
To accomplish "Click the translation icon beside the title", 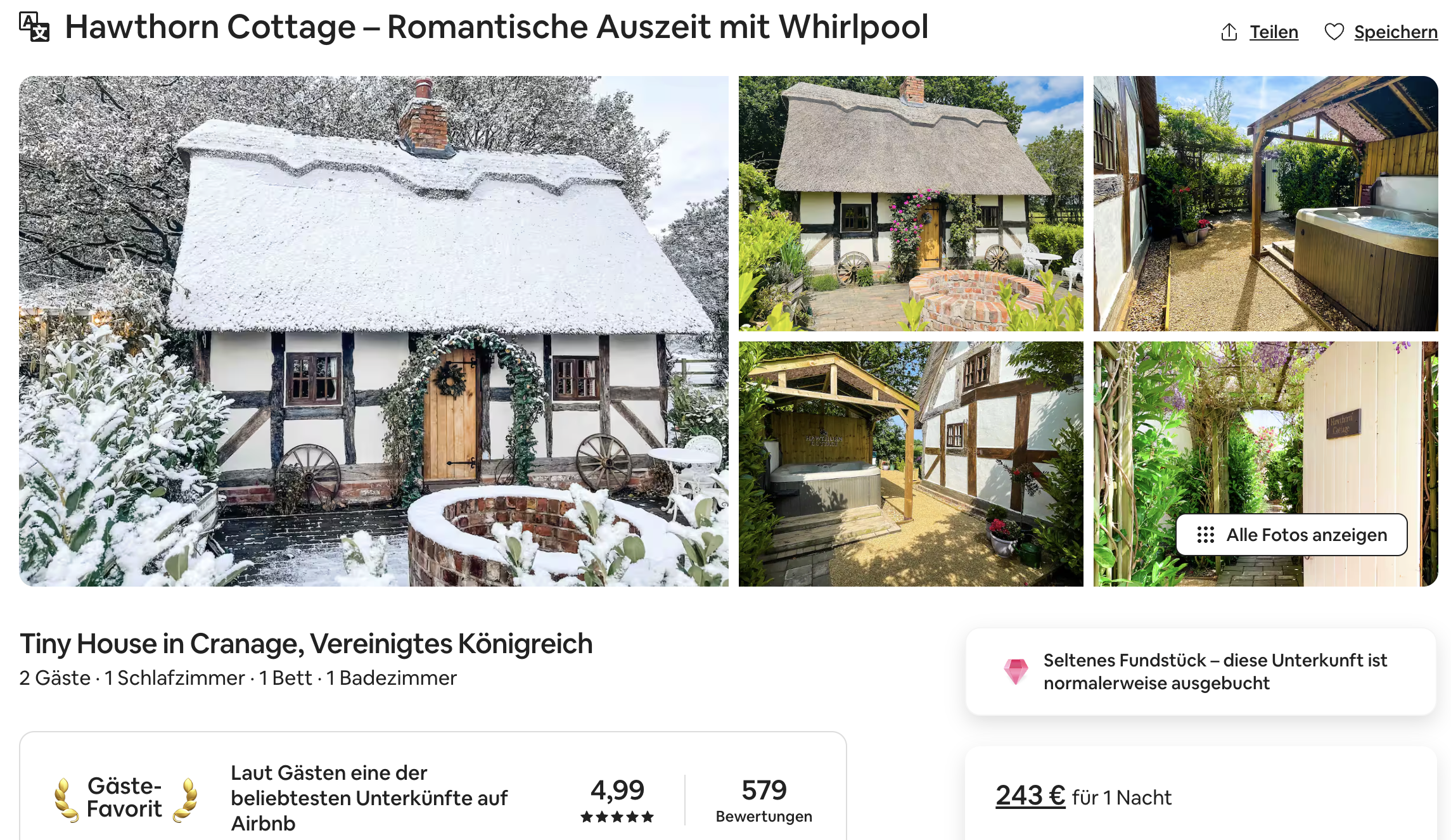I will click(x=34, y=27).
